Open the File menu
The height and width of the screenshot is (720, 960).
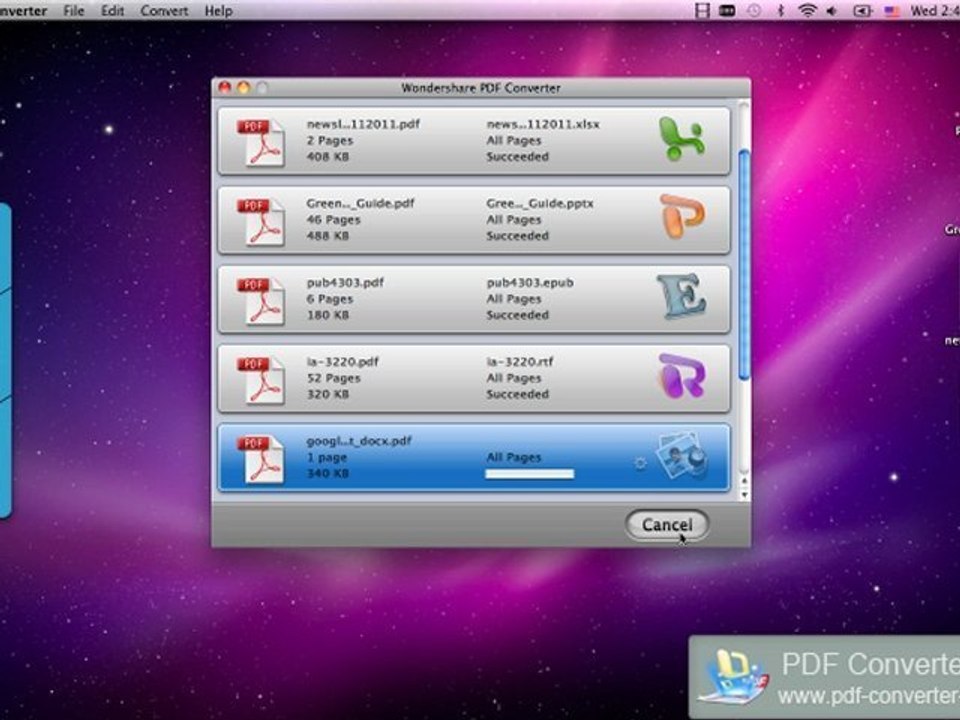pos(73,10)
